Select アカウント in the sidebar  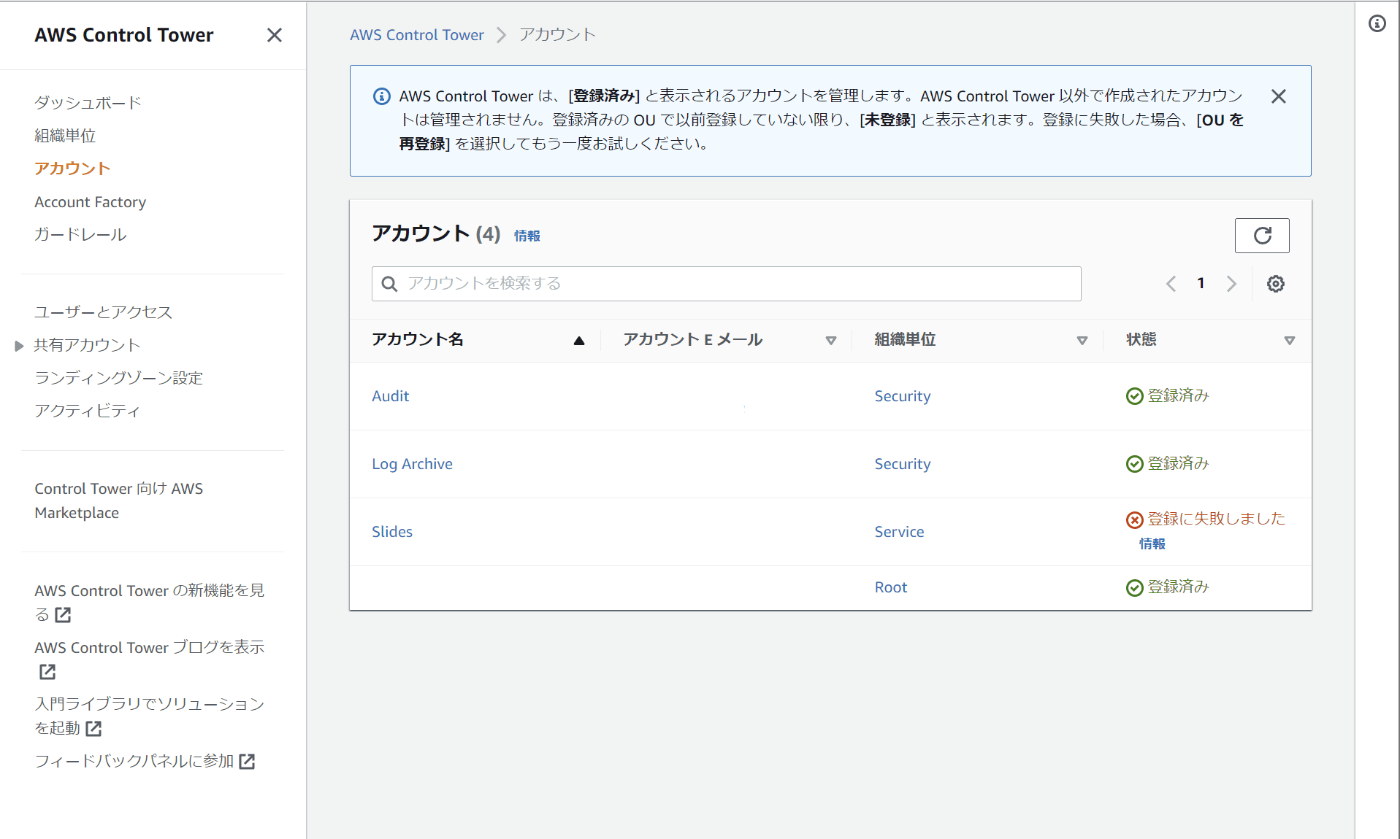72,168
